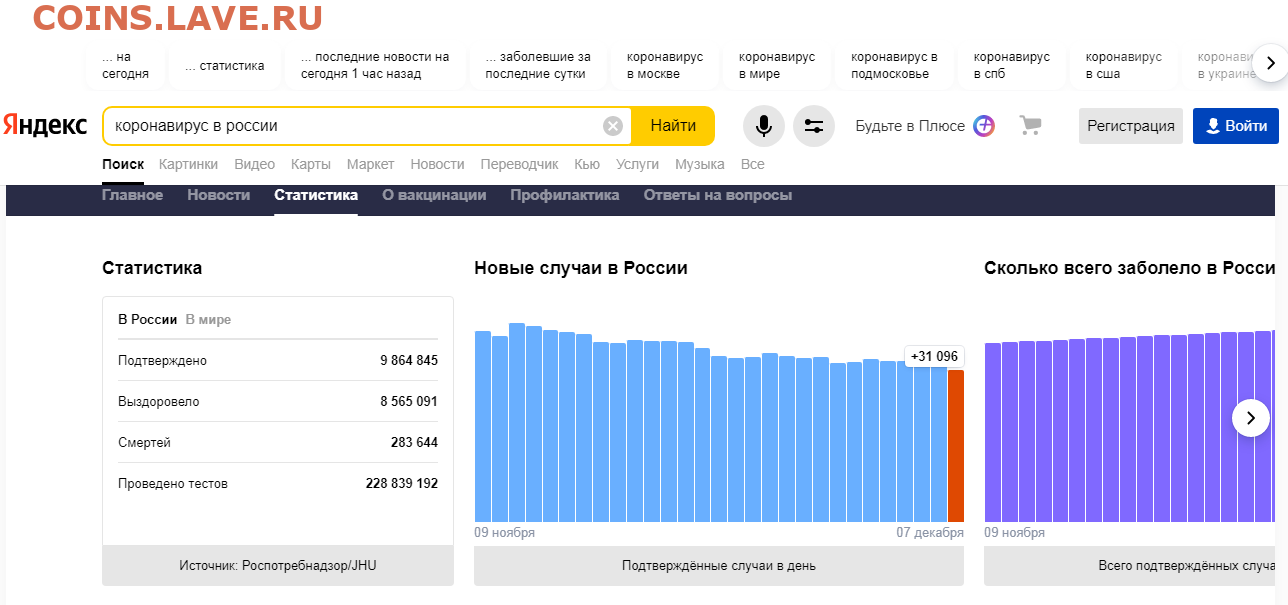Select chip 'заболевшие за последние сутки'

[538, 65]
